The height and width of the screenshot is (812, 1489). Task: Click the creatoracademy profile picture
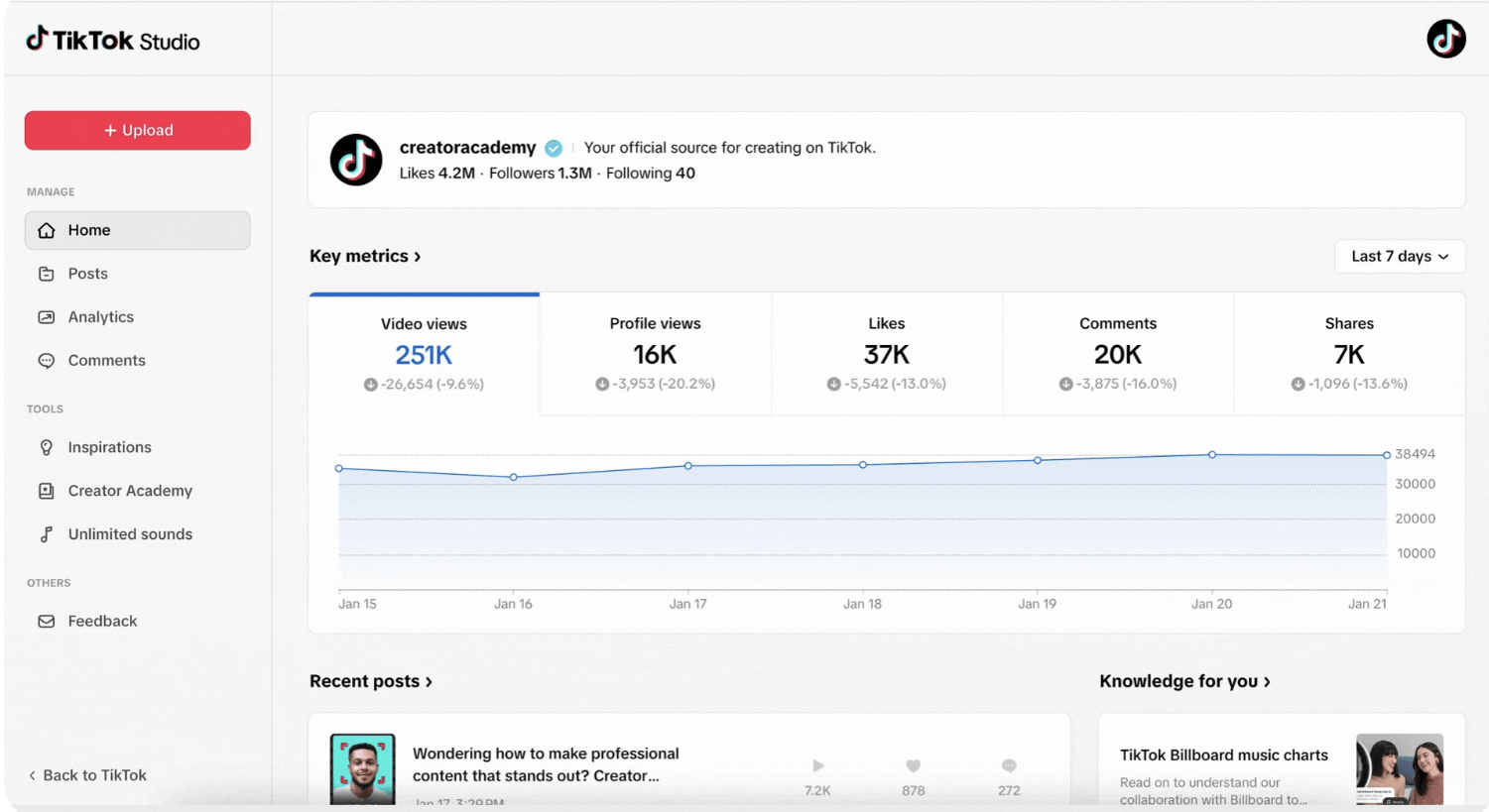pyautogui.click(x=356, y=160)
